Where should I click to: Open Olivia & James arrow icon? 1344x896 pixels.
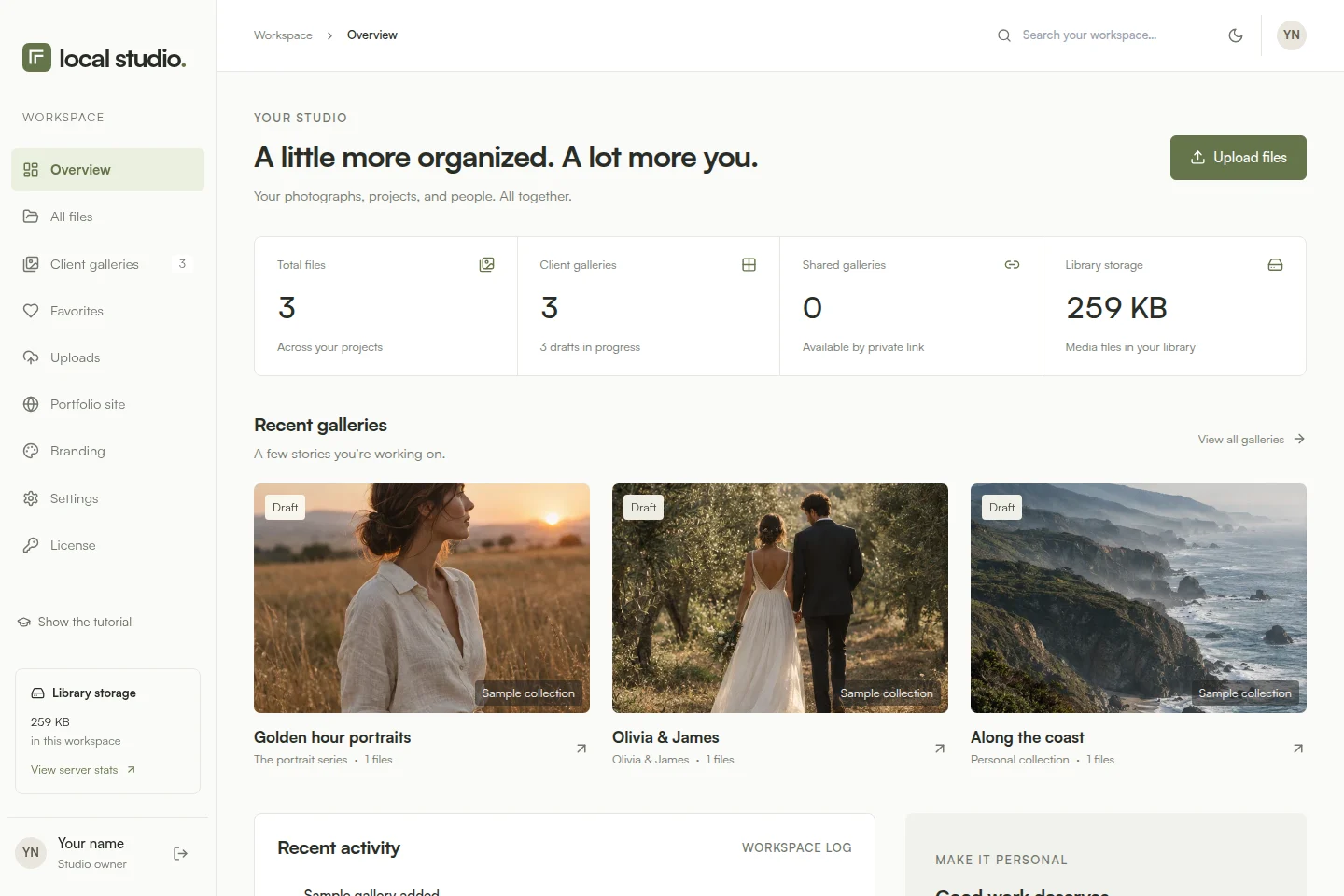940,749
